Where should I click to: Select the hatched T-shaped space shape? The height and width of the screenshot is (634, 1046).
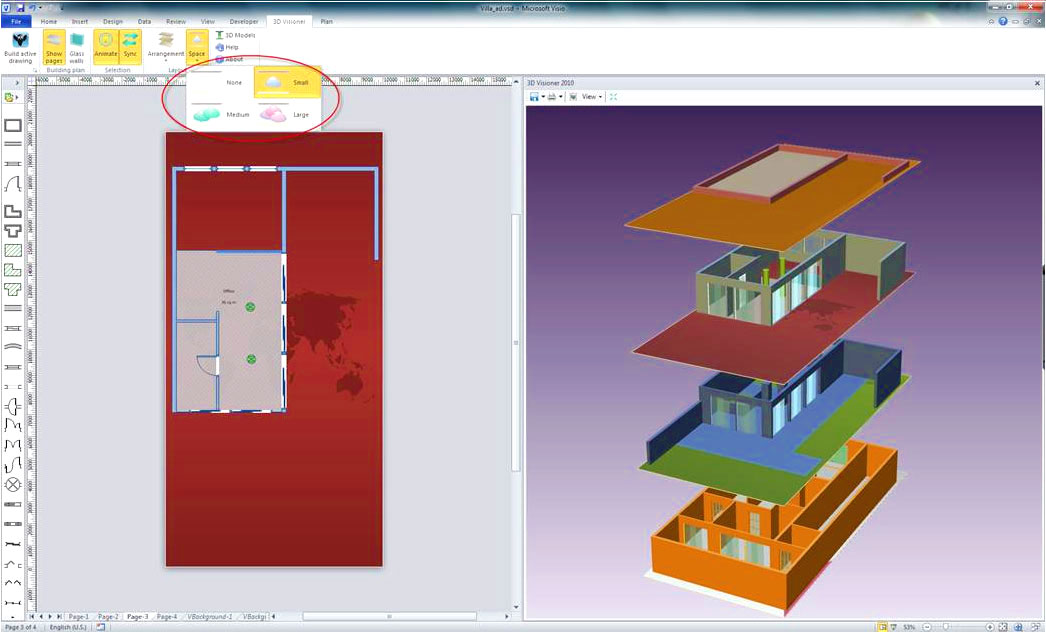13,290
